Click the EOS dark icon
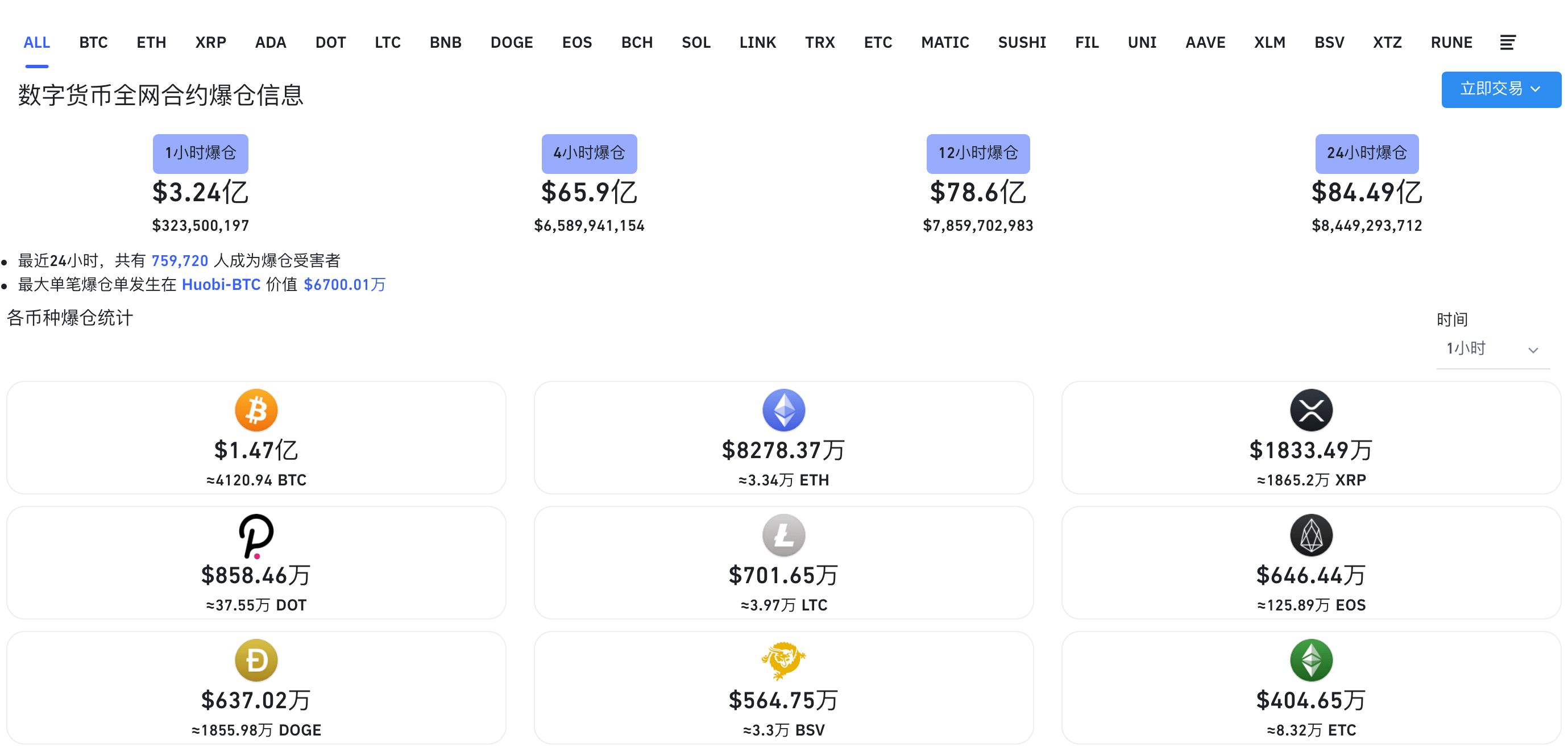Viewport: 1568px width, 748px height. pyautogui.click(x=1311, y=535)
